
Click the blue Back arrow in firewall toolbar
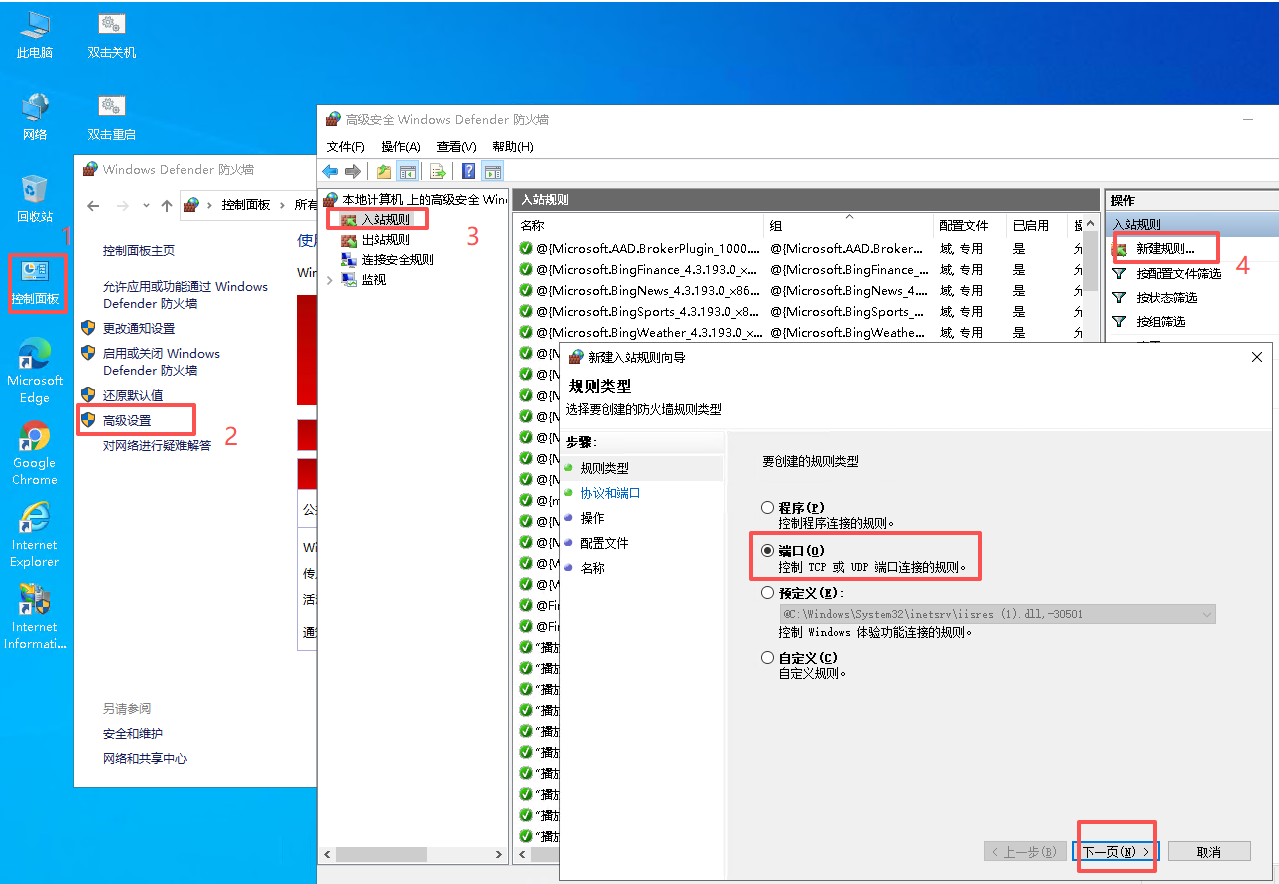pyautogui.click(x=330, y=171)
